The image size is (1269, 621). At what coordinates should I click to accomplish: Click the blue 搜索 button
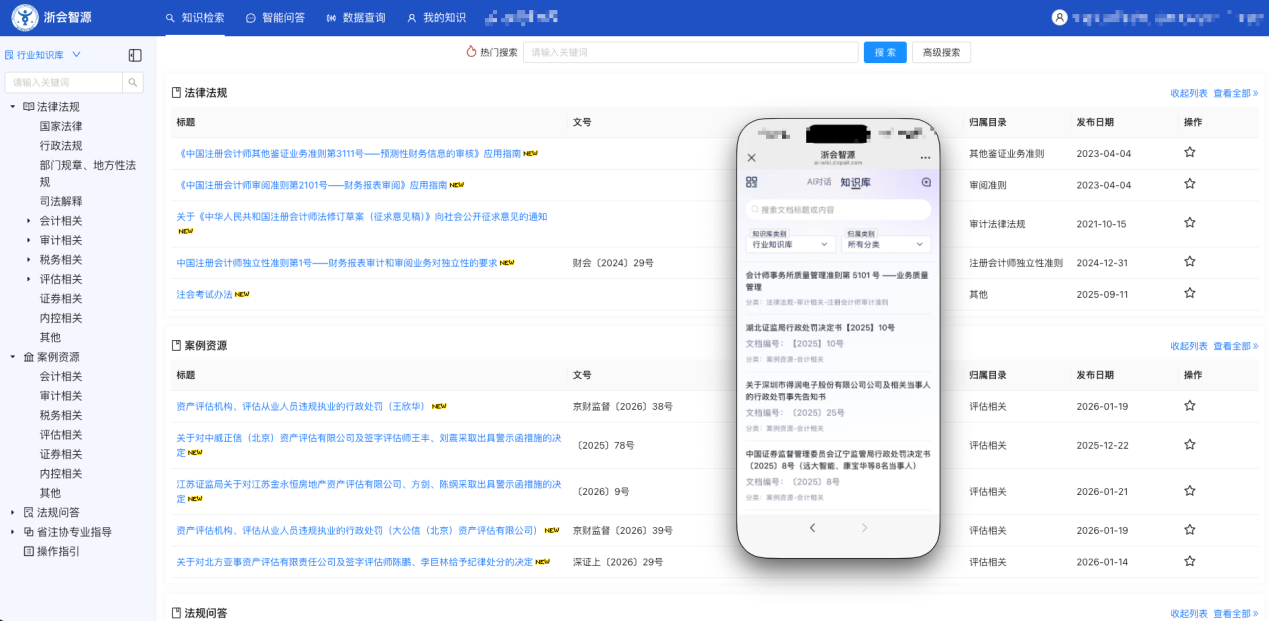pos(884,51)
